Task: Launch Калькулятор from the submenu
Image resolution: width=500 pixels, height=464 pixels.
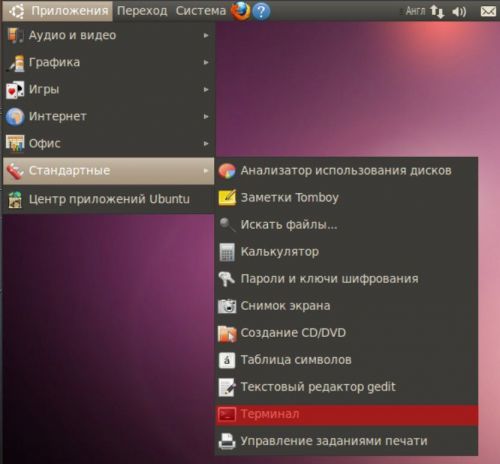Action: click(x=346, y=252)
